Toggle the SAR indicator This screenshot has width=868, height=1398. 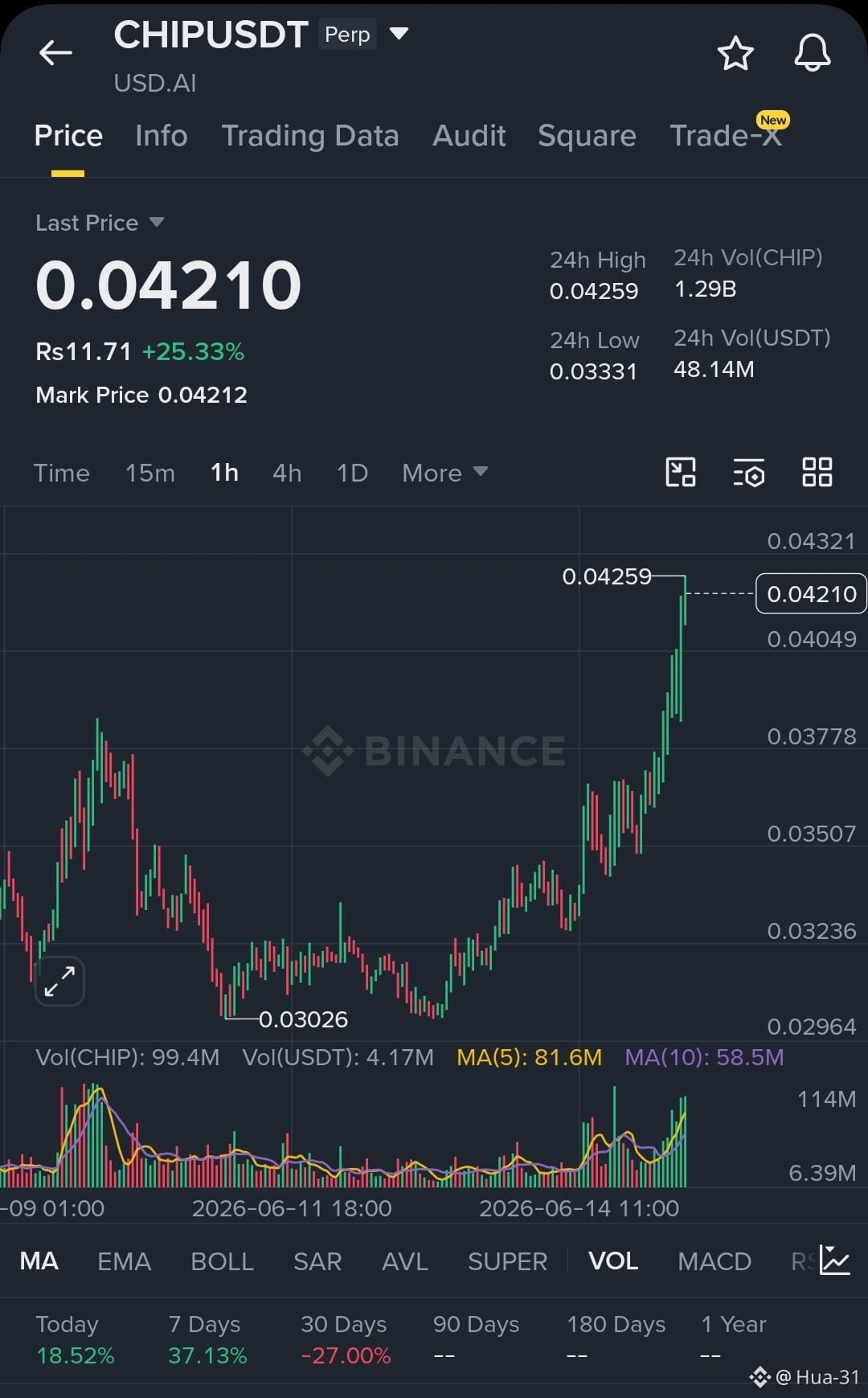click(x=317, y=1261)
